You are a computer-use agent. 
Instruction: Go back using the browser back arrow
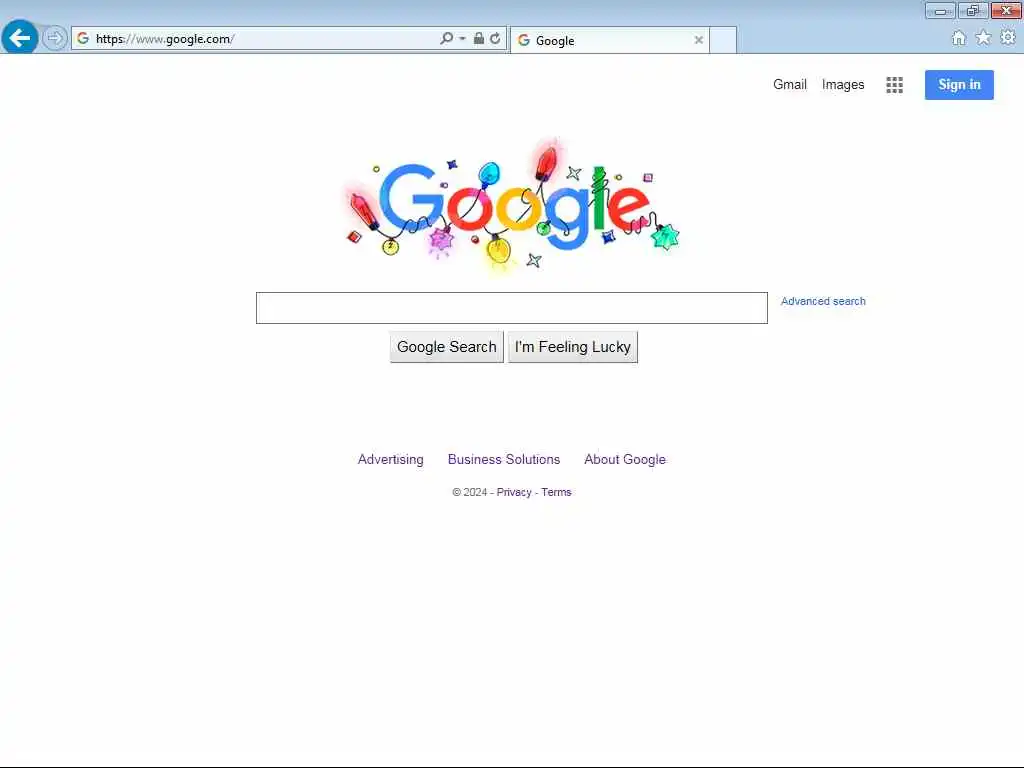coord(20,37)
